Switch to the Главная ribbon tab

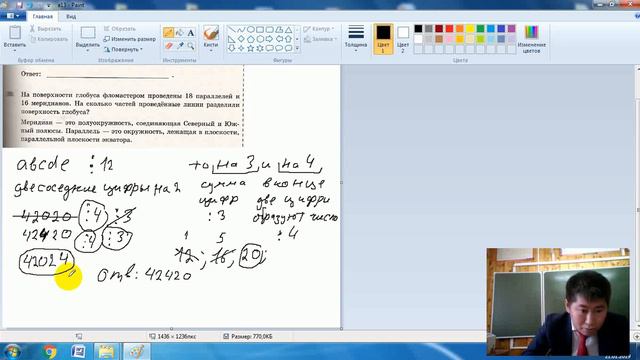42,17
